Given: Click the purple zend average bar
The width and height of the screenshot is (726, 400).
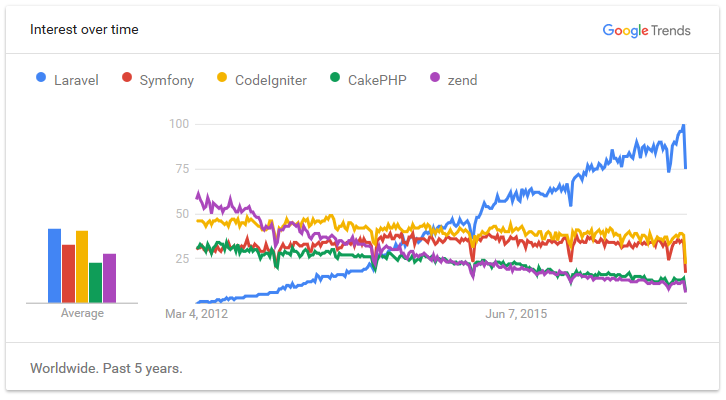Looking at the screenshot, I should (110, 277).
